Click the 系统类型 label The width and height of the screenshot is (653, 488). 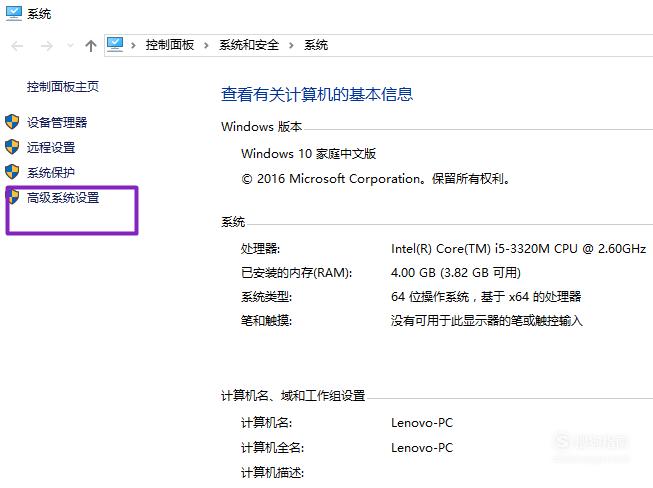(x=267, y=297)
